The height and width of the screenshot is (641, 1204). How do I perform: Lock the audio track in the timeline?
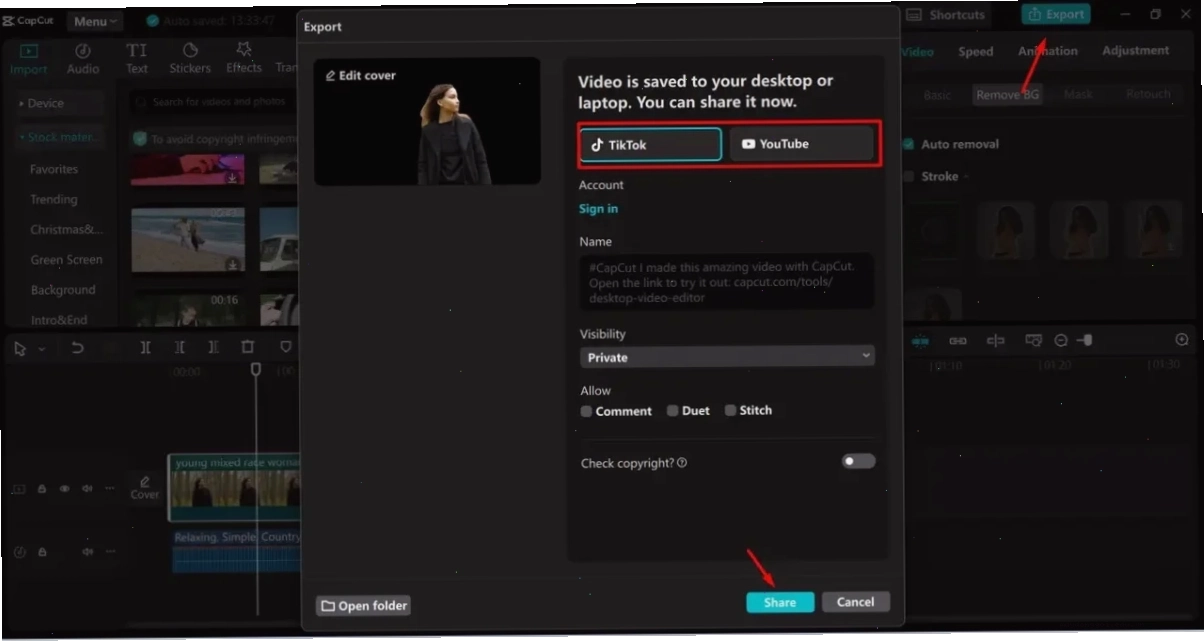coord(42,552)
